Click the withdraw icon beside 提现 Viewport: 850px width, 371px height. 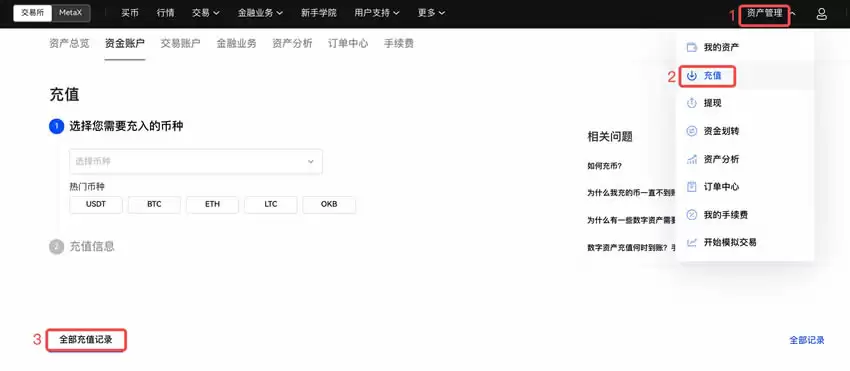[692, 103]
